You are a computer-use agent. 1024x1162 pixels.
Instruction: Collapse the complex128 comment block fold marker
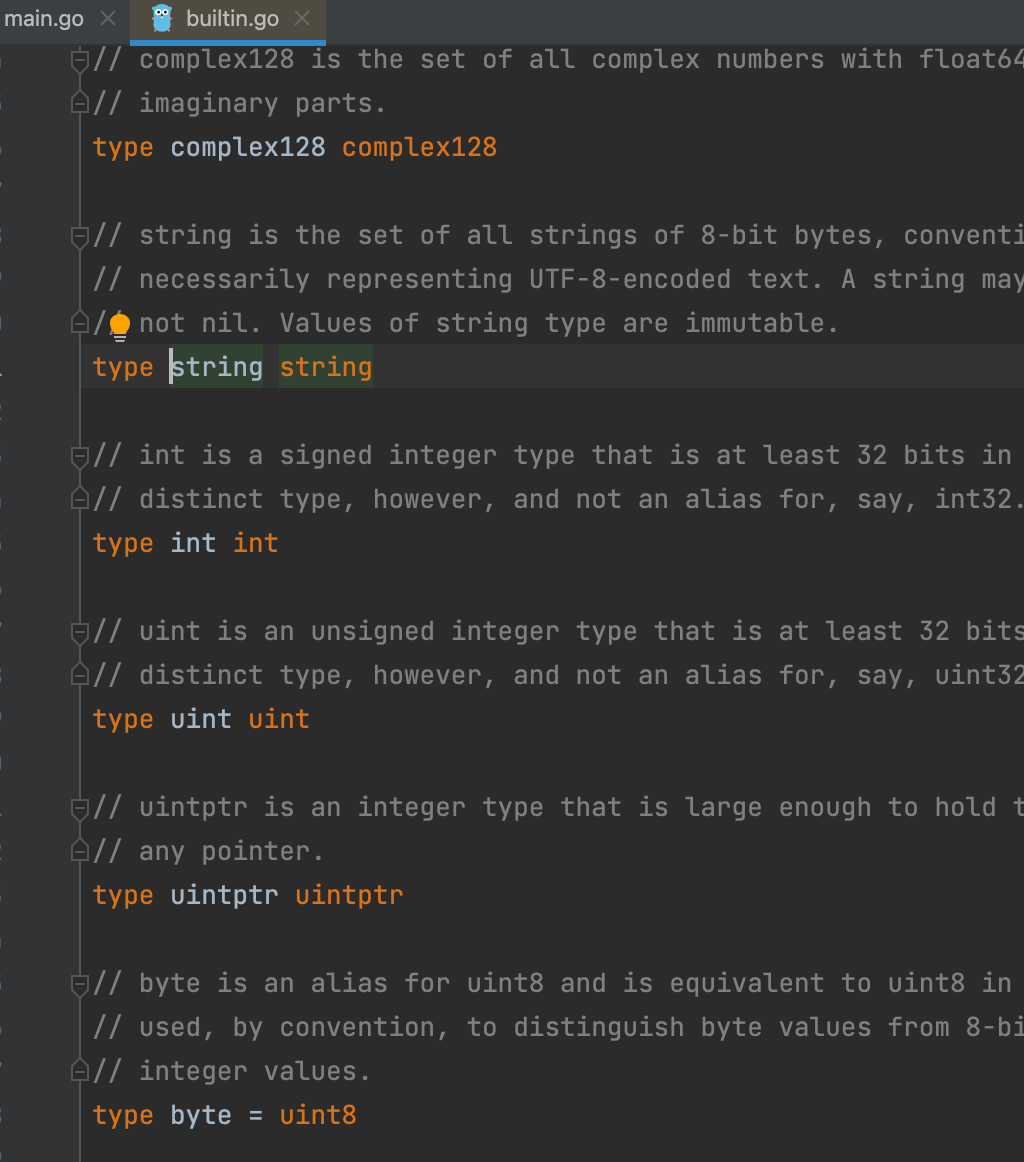tap(81, 60)
